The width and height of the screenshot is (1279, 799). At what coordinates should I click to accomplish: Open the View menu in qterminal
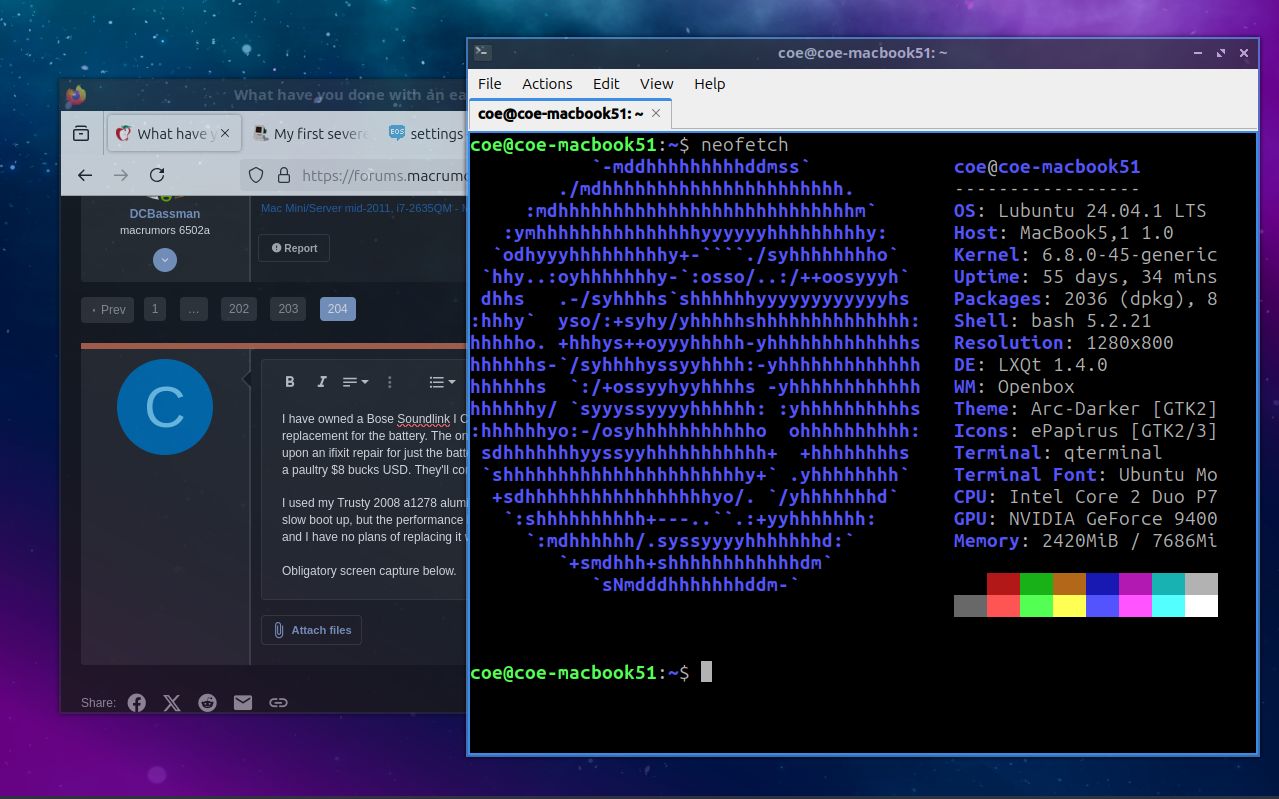pos(656,84)
